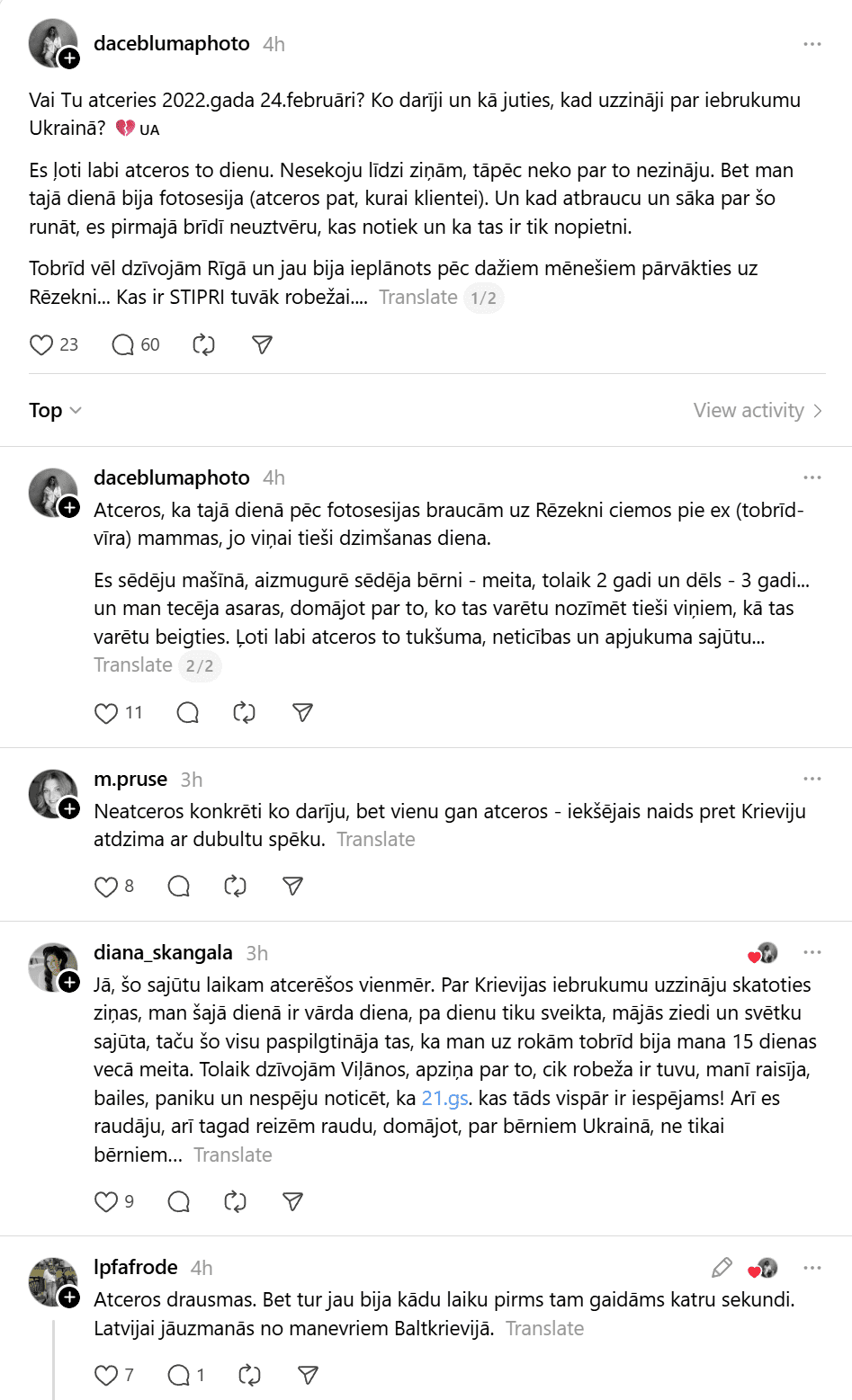Image resolution: width=852 pixels, height=1400 pixels.
Task: Share the m.pruse comment
Action: (x=292, y=887)
